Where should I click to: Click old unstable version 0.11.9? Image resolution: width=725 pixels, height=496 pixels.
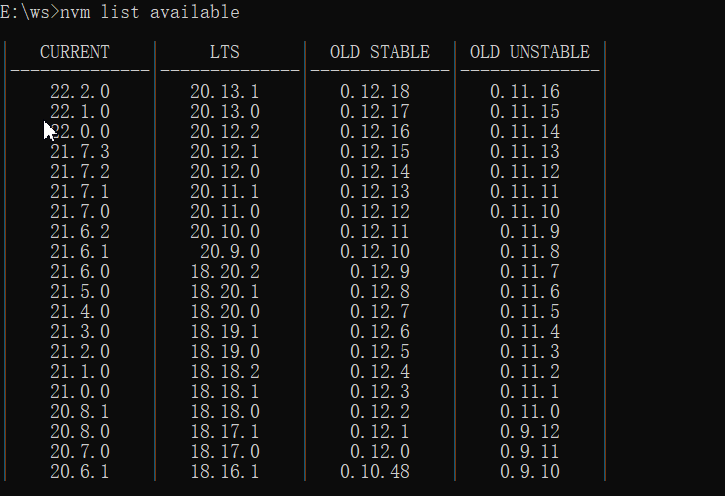click(x=530, y=232)
